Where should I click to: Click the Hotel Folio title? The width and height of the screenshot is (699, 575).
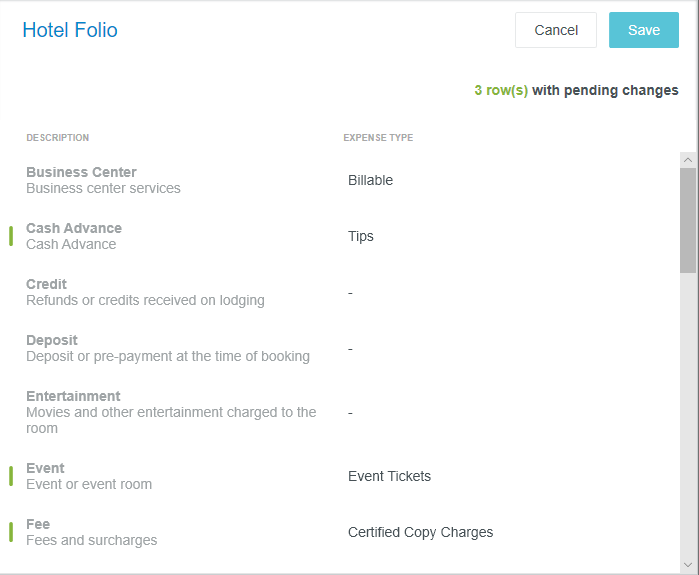tap(70, 30)
